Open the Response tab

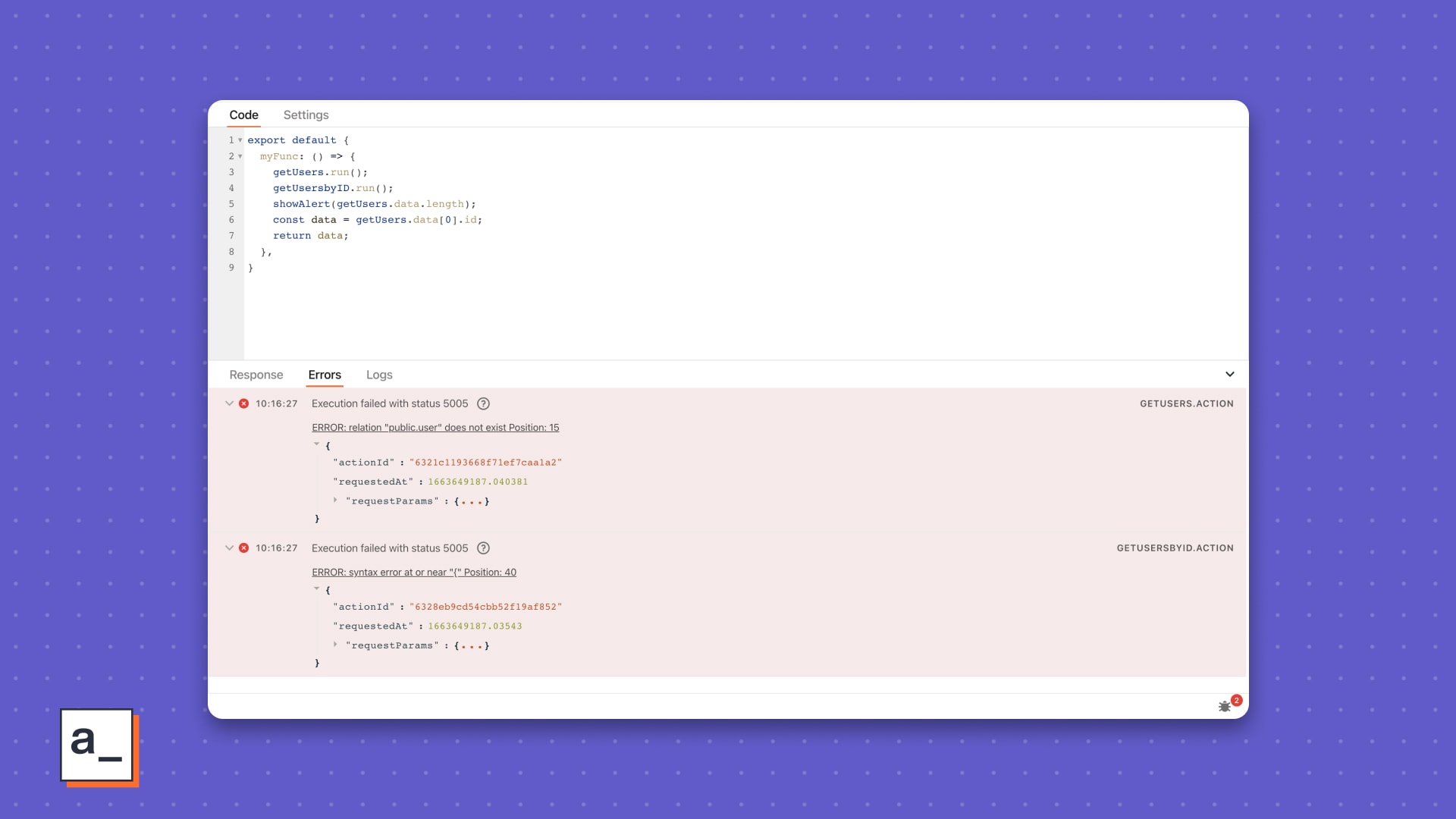256,375
